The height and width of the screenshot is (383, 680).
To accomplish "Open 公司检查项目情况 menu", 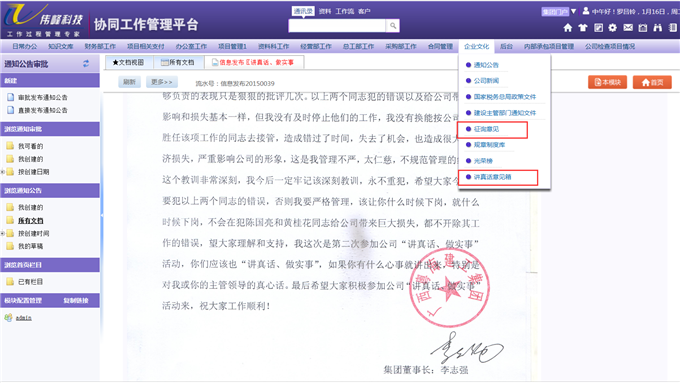I will tap(610, 46).
